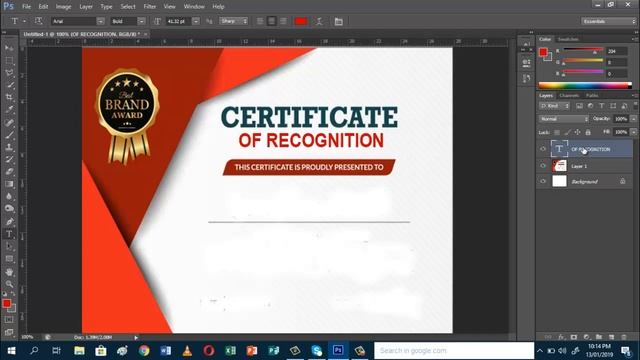This screenshot has height=360, width=640.
Task: Select the Healing Brush tool
Action: pyautogui.click(x=9, y=122)
